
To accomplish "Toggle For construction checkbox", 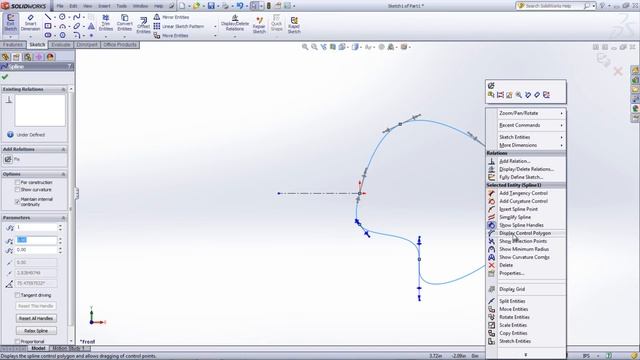I will tap(18, 182).
